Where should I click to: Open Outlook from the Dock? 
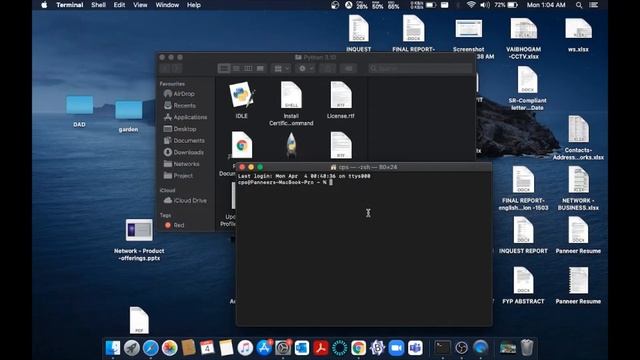302,348
